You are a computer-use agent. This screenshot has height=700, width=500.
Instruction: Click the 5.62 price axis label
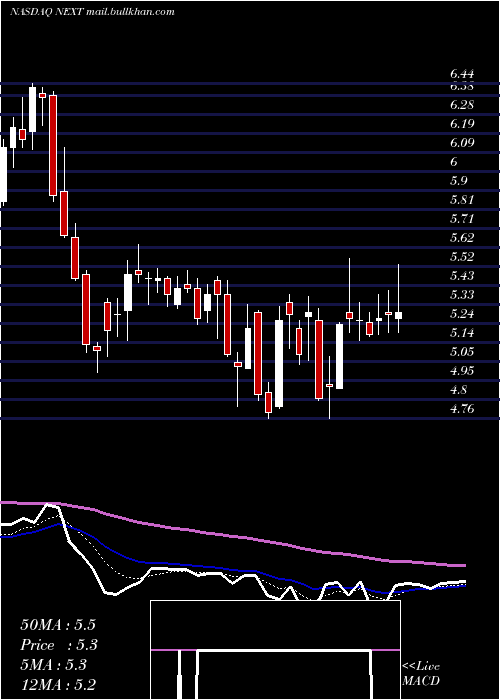462,238
